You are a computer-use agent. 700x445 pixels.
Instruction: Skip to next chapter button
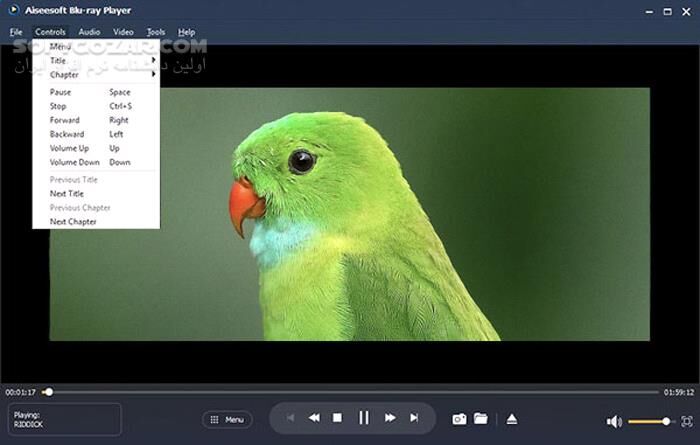pos(414,418)
